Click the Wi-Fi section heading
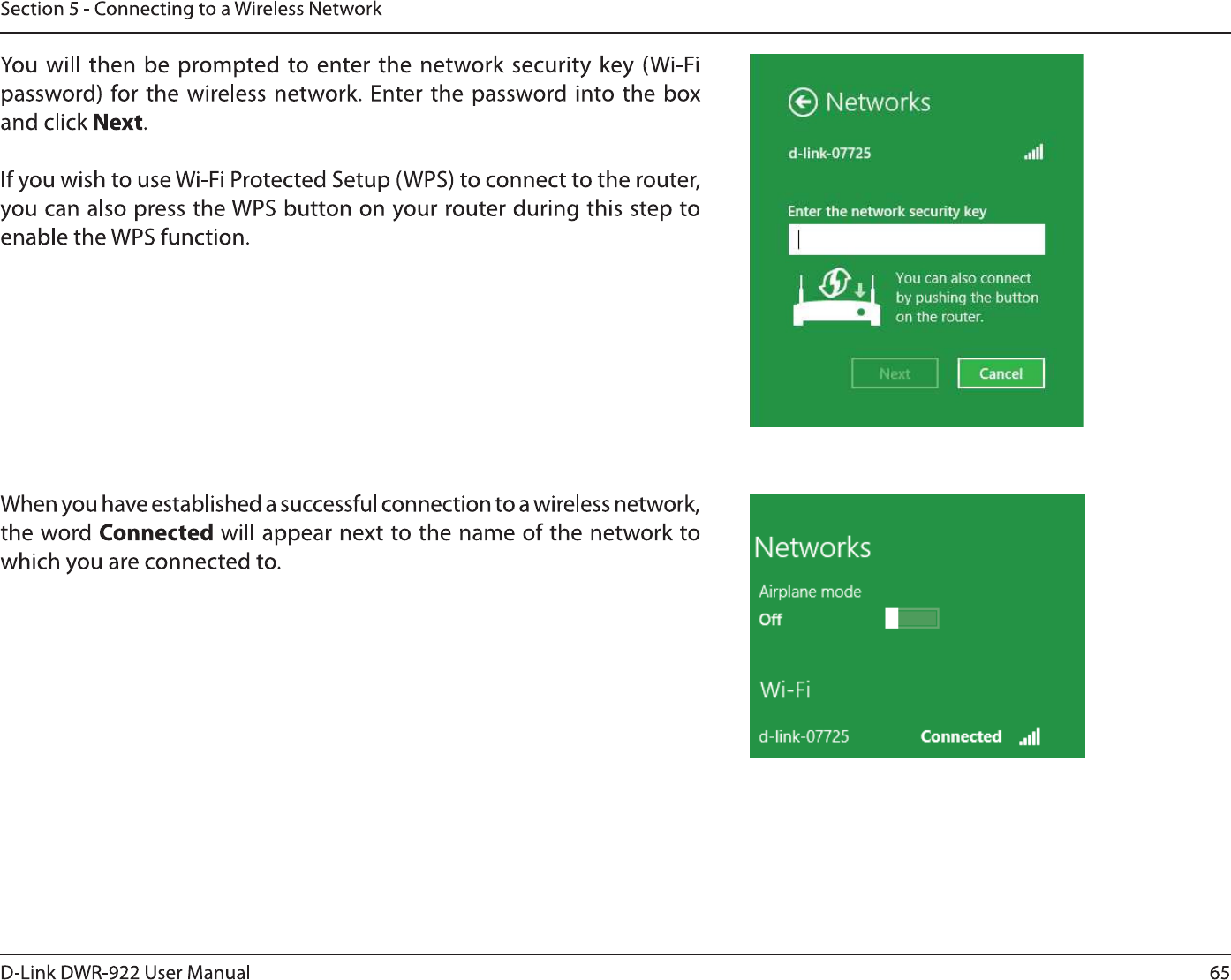The image size is (1231, 980). pos(785,690)
